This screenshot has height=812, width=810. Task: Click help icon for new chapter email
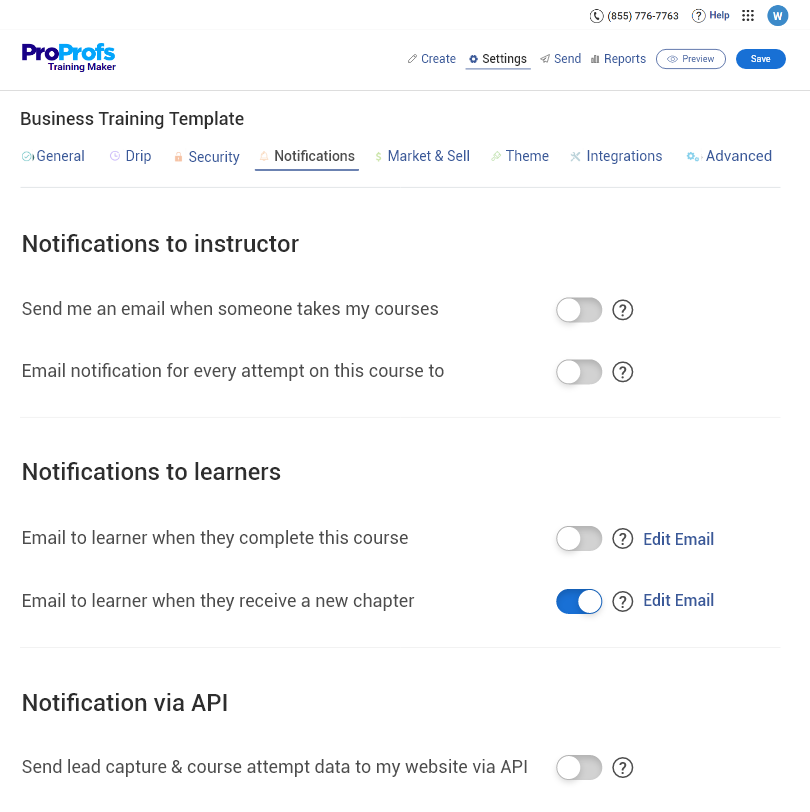pyautogui.click(x=623, y=601)
